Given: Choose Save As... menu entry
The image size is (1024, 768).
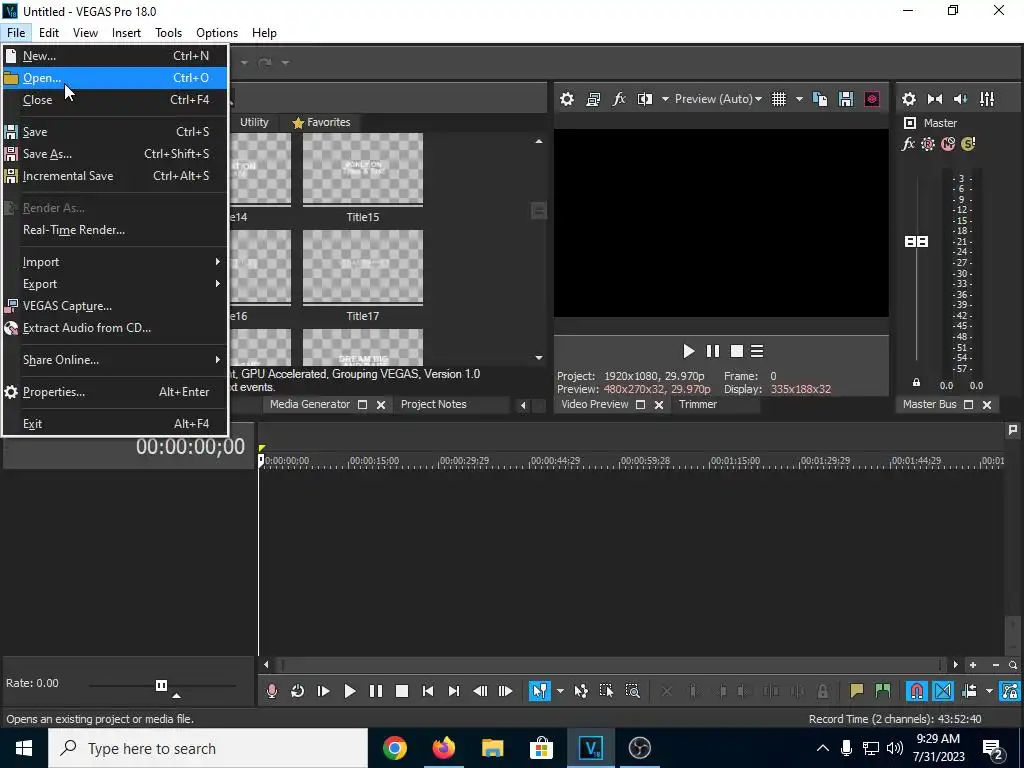Looking at the screenshot, I should coord(115,154).
